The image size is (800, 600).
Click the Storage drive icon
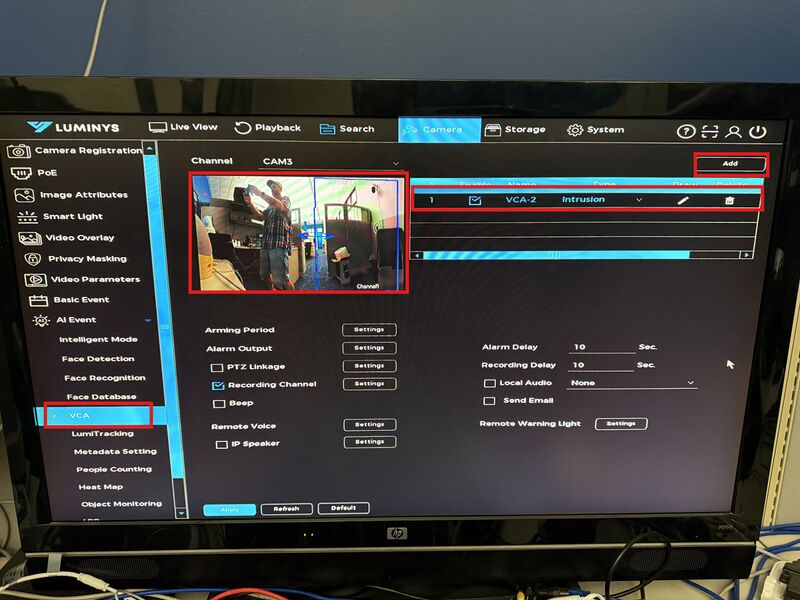[x=492, y=130]
